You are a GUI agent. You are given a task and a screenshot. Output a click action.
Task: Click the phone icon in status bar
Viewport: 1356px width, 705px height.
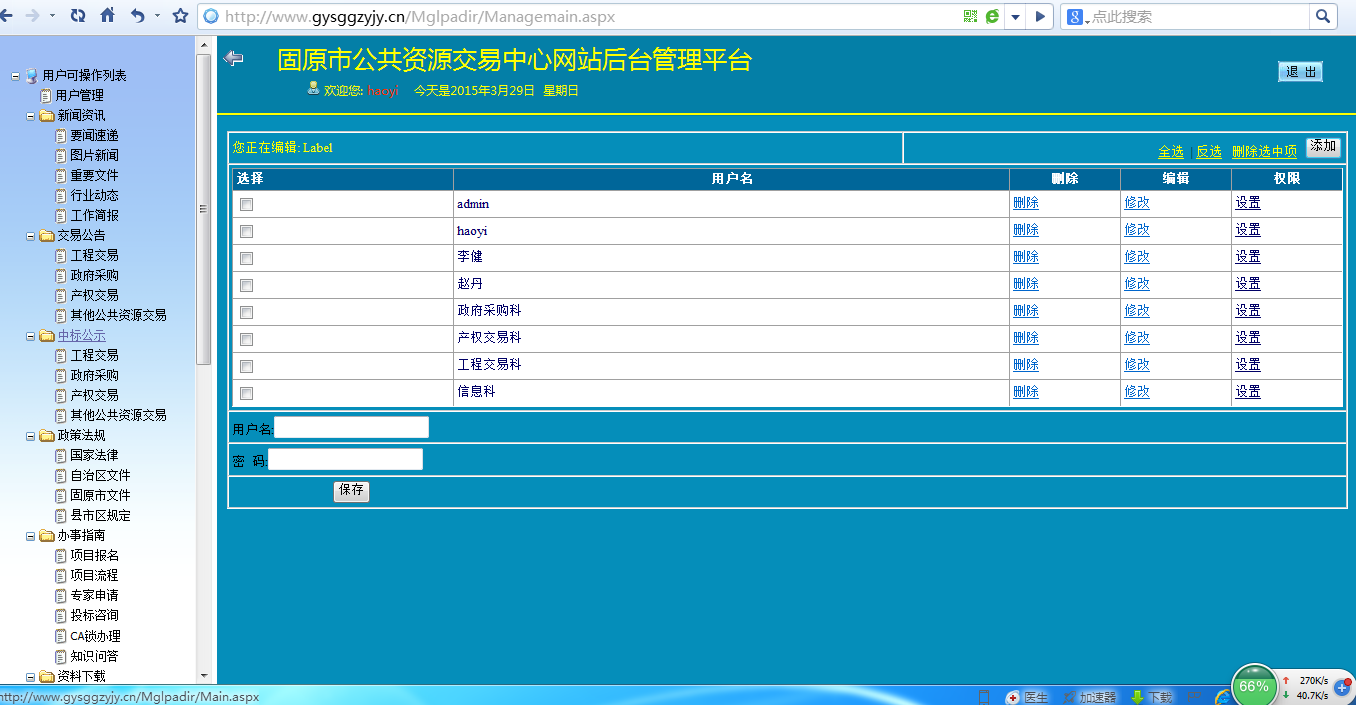tap(984, 697)
